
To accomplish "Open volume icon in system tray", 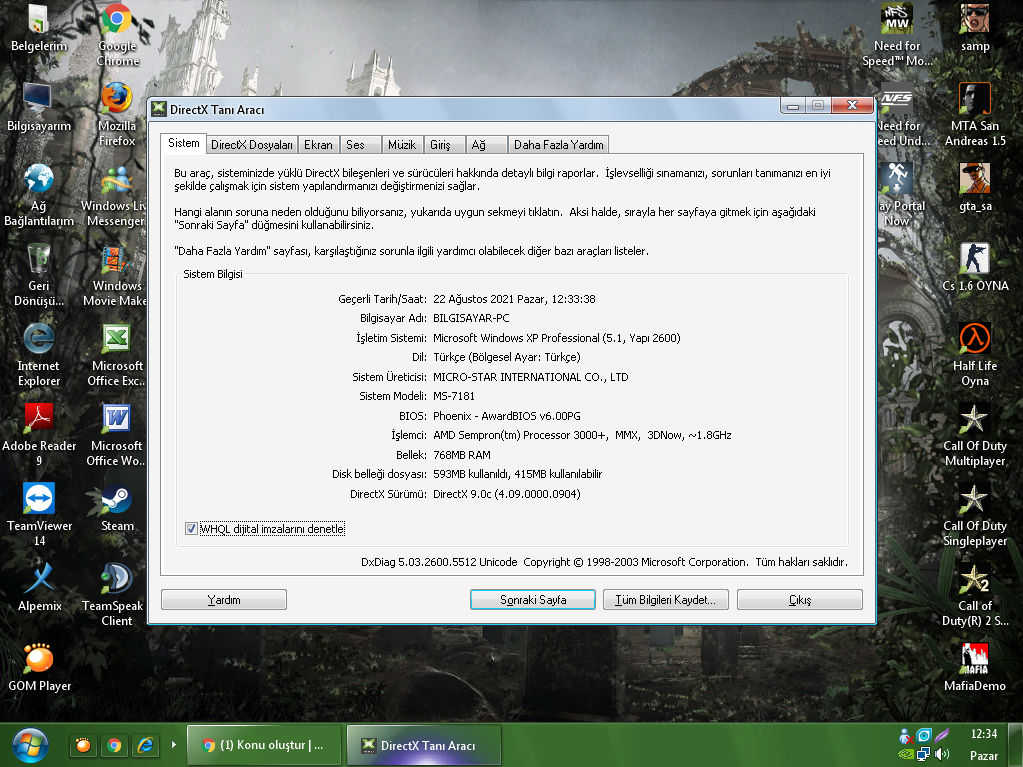I will [941, 754].
